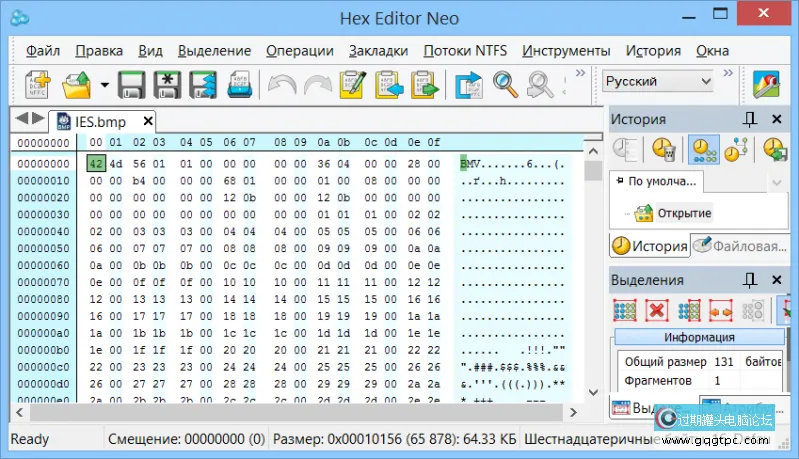799x459 pixels.
Task: Open the Окна menu
Action: point(712,51)
